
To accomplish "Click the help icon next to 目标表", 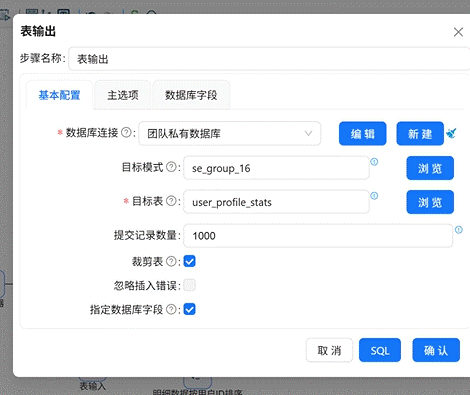I will tap(171, 201).
